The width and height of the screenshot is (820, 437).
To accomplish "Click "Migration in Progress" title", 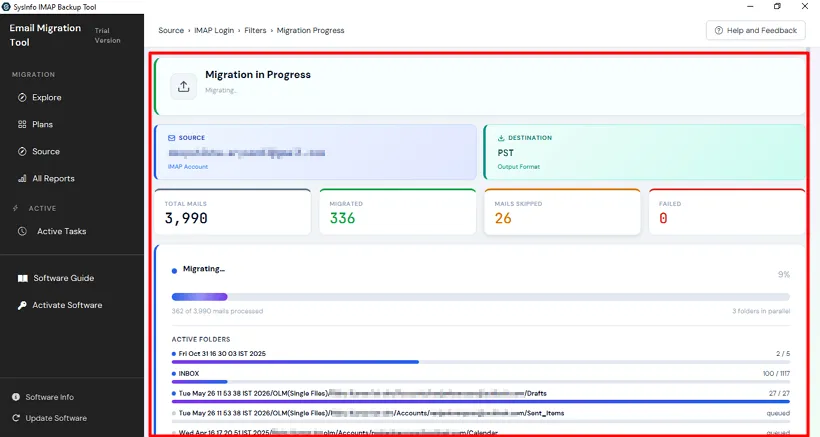I will (258, 75).
